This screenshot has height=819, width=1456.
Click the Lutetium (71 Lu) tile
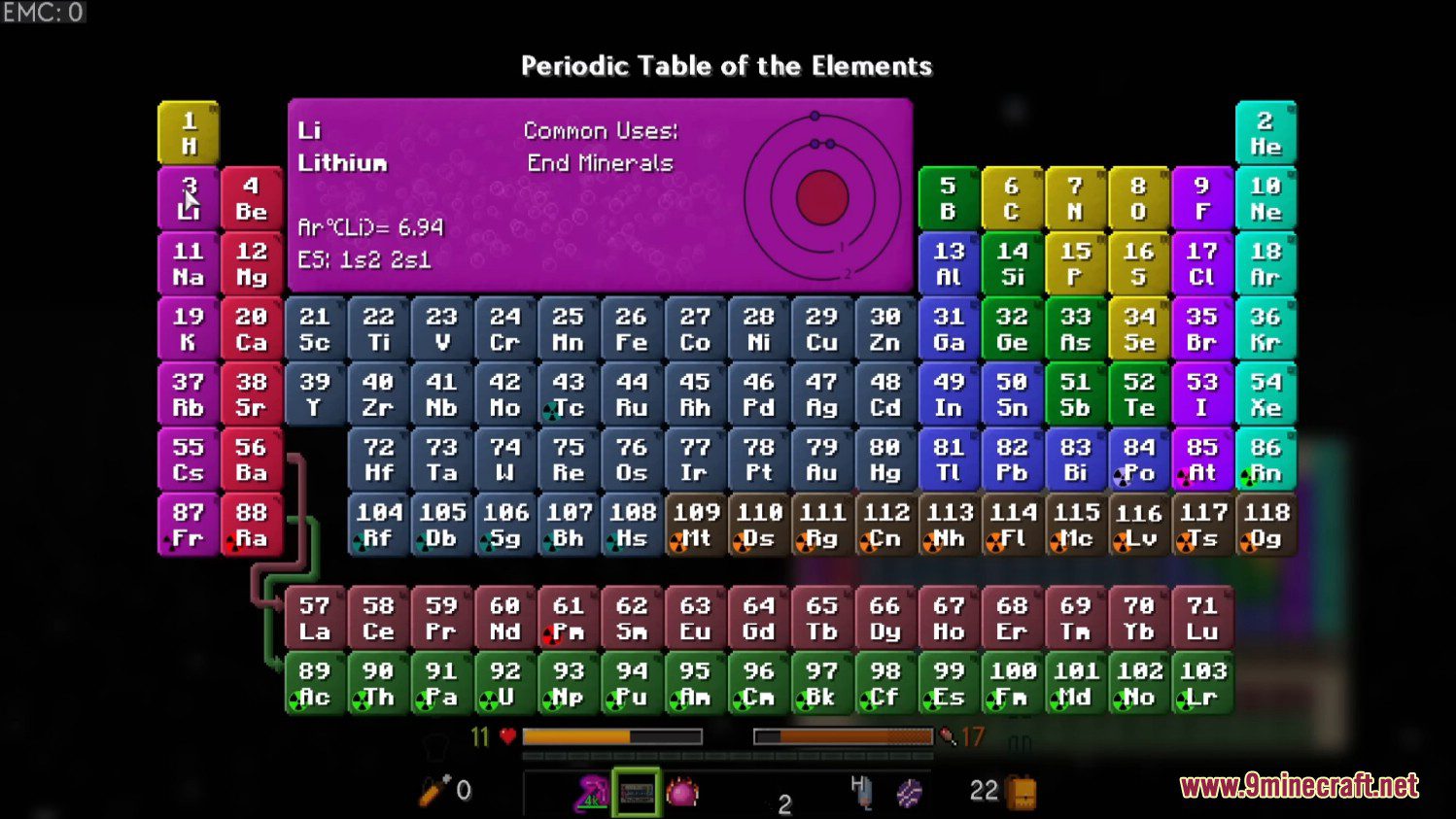1202,618
